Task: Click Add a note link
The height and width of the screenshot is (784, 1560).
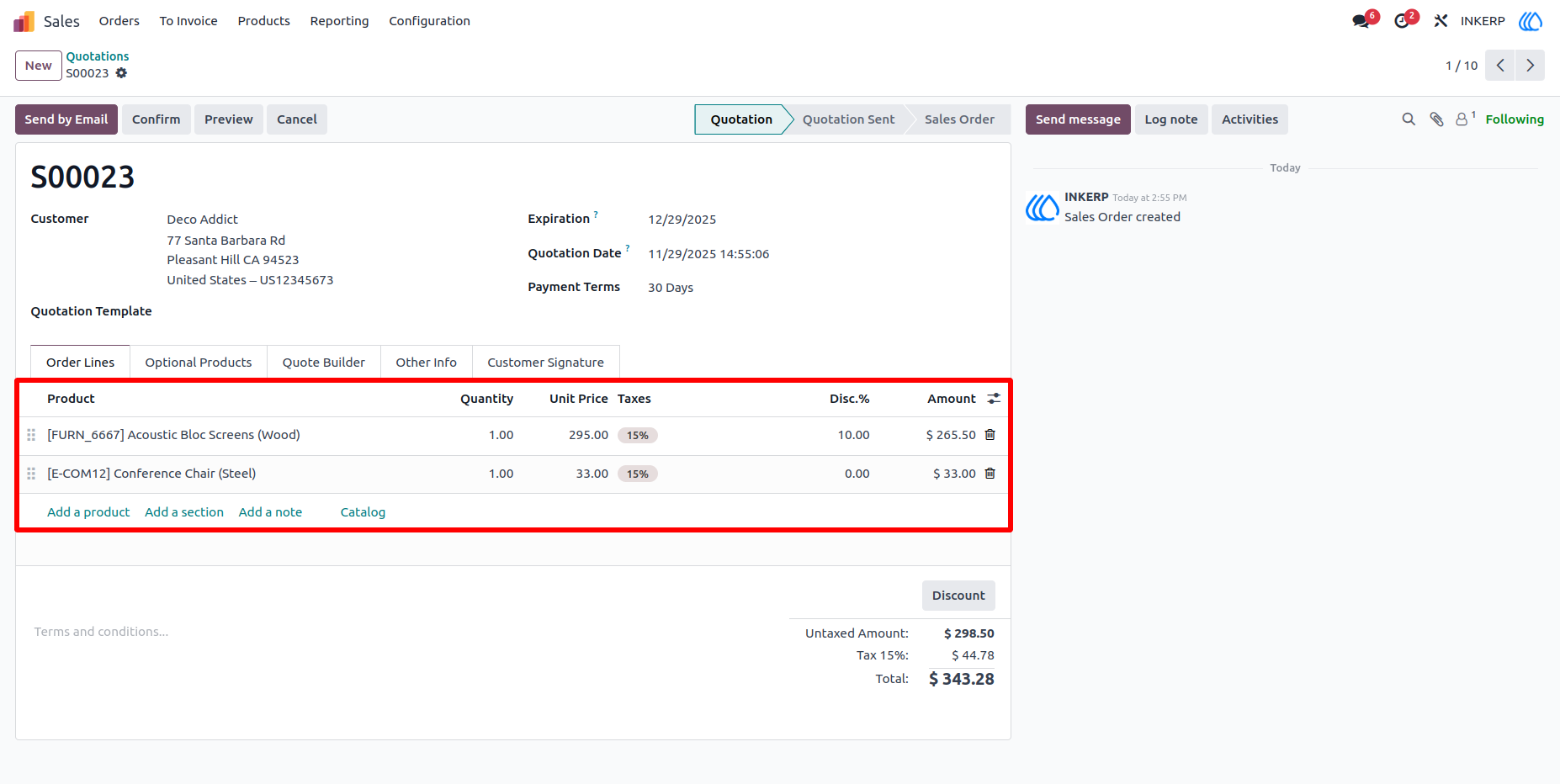Action: [270, 512]
